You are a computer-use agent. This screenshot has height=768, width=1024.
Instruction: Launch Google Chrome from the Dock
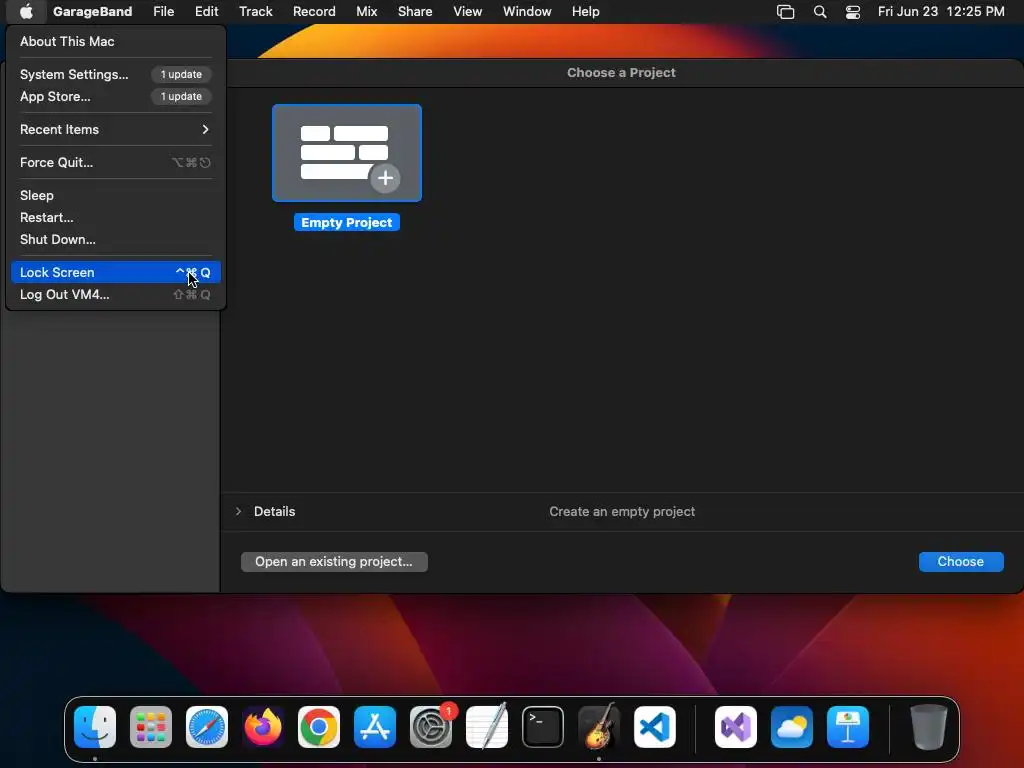click(319, 727)
